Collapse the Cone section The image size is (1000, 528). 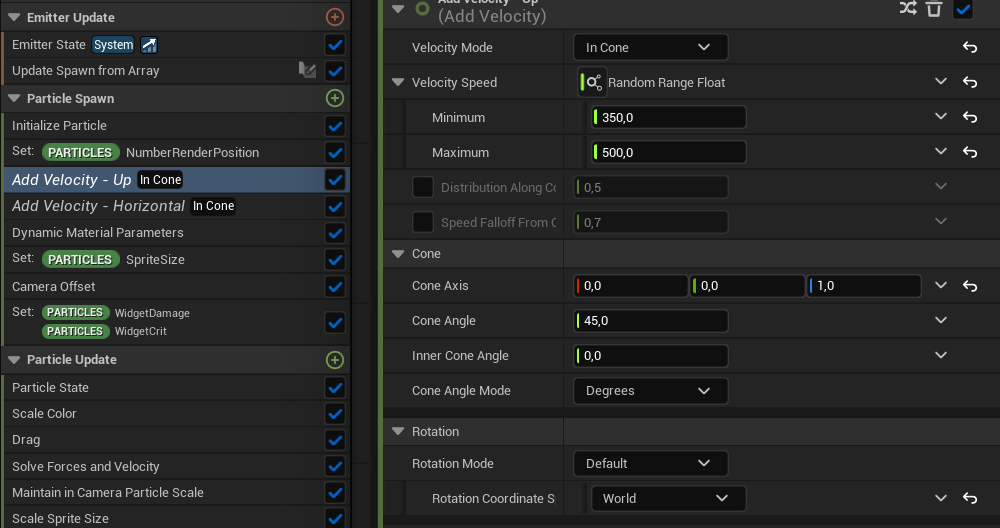pos(398,254)
